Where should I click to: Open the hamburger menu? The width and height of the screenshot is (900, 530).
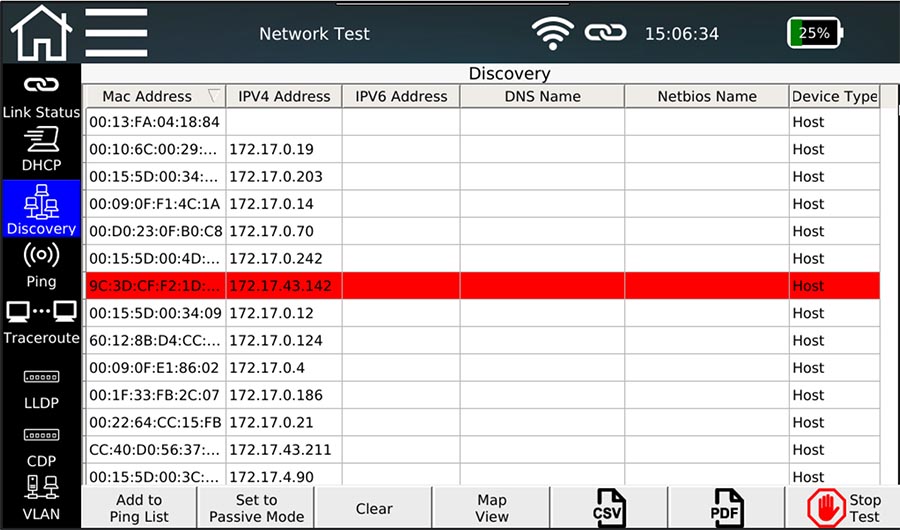pos(117,32)
